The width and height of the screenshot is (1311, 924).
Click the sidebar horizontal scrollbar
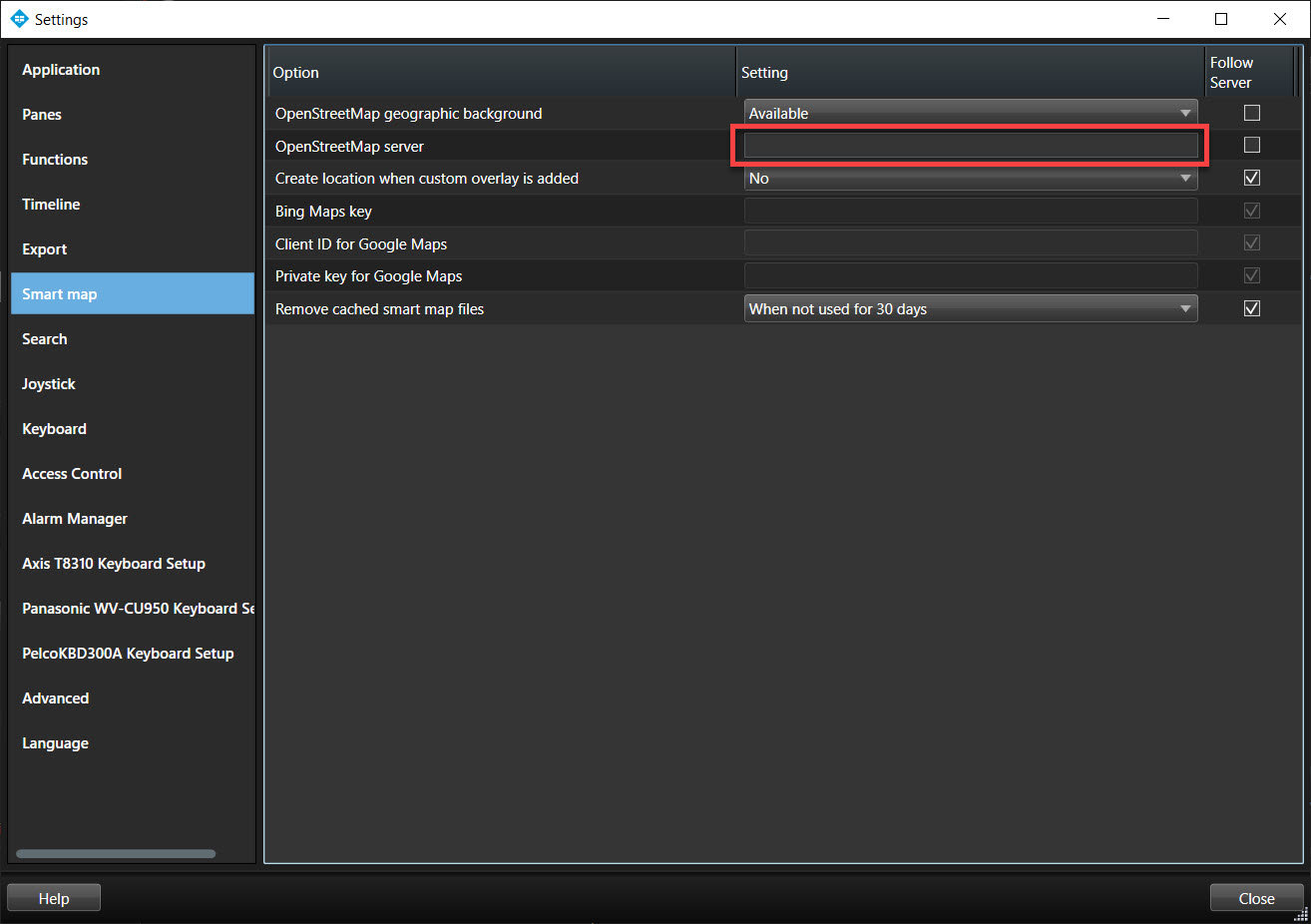pyautogui.click(x=116, y=854)
